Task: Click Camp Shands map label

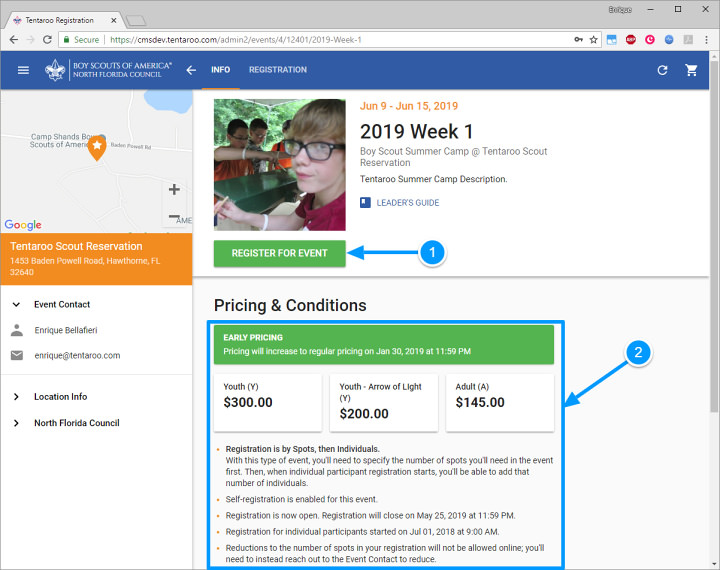Action: (62, 141)
